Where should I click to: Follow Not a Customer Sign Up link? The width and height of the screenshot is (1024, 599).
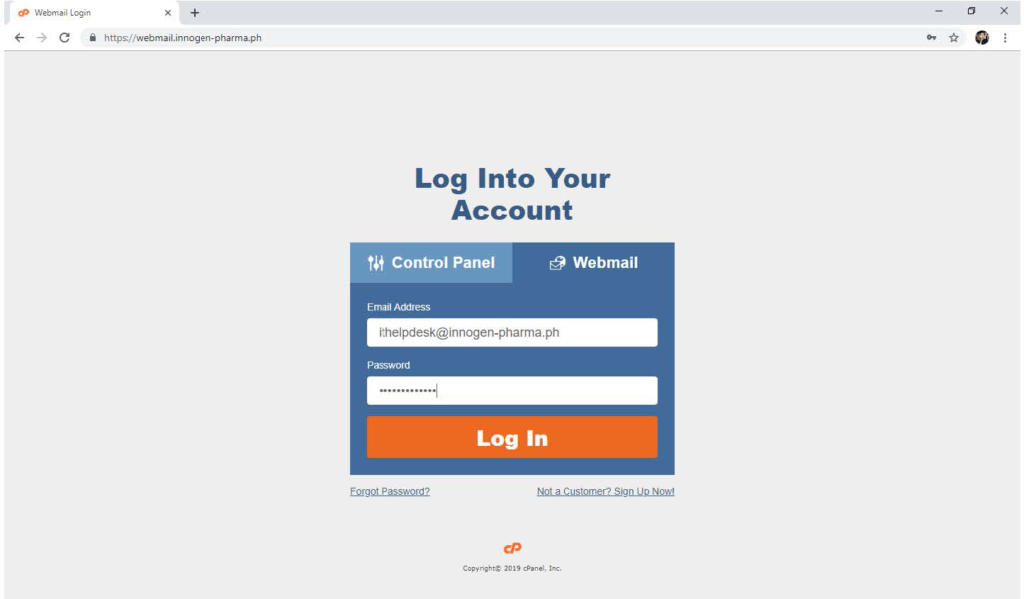tap(605, 491)
